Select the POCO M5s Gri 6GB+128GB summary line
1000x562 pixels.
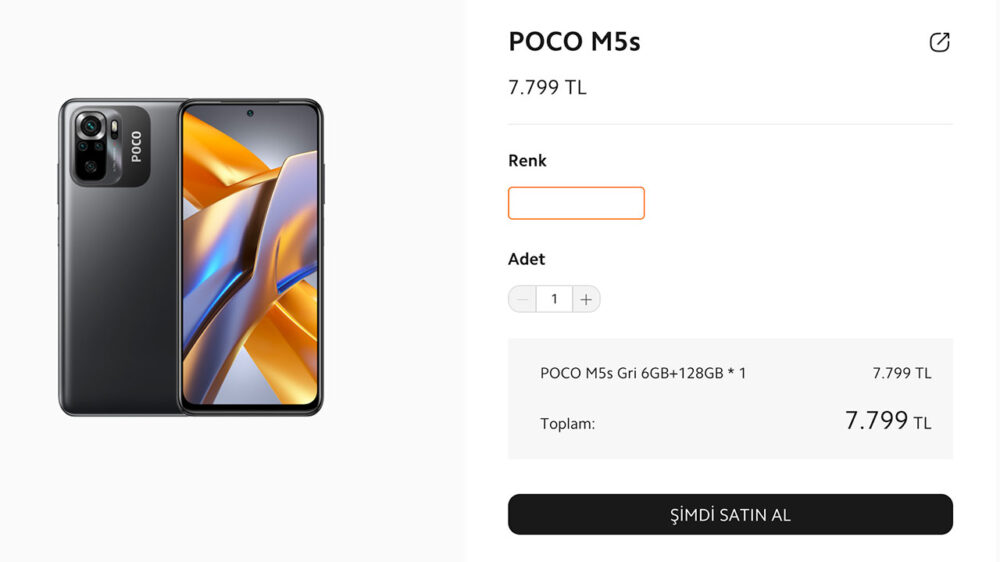click(x=643, y=373)
